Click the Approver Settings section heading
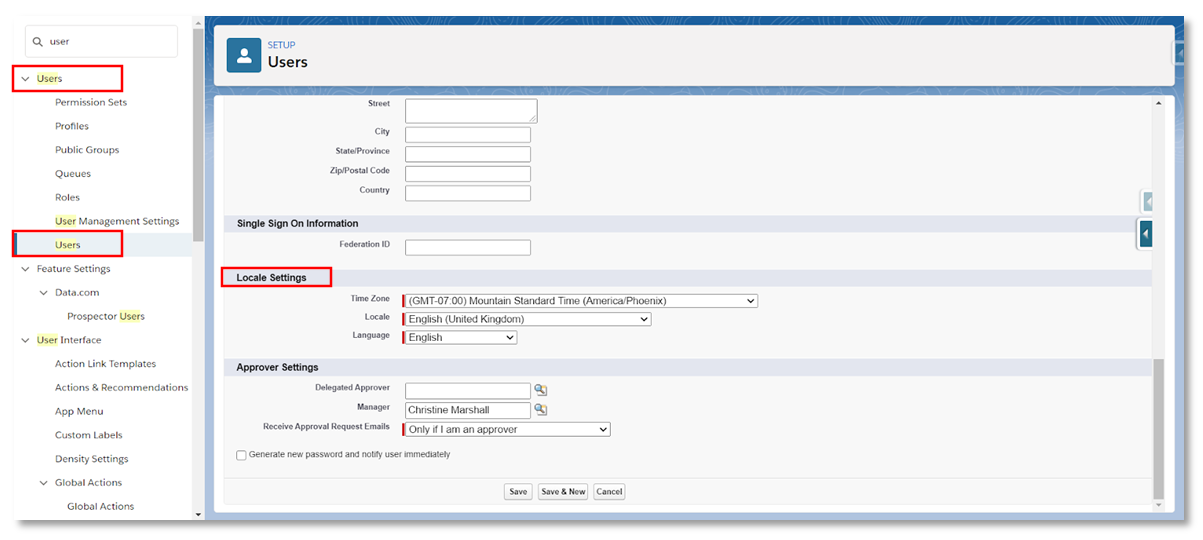Viewport: 1203px width, 540px height. (278, 367)
